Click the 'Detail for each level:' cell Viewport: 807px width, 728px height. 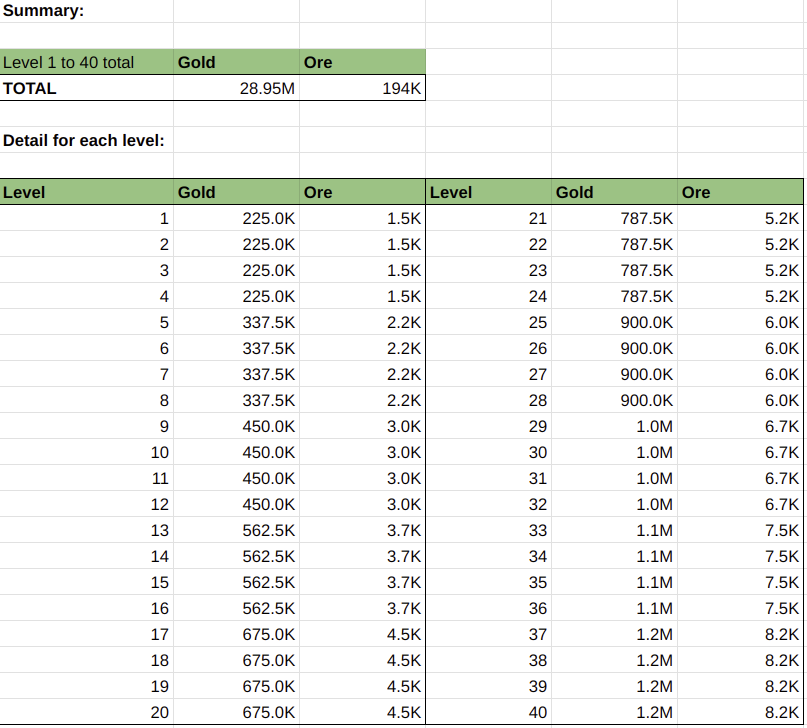click(x=86, y=140)
